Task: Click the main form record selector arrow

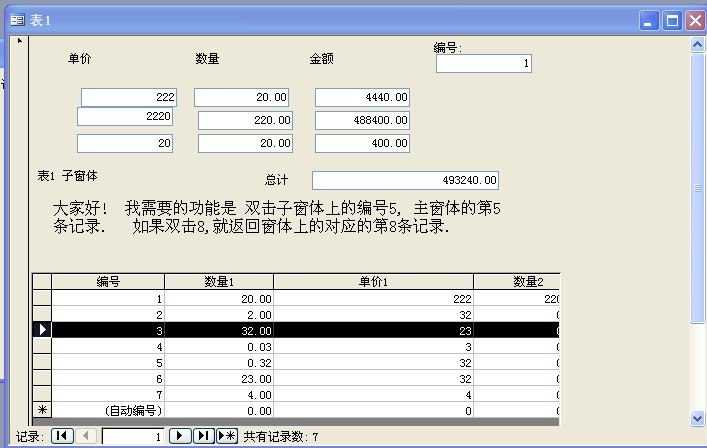Action: (20, 42)
